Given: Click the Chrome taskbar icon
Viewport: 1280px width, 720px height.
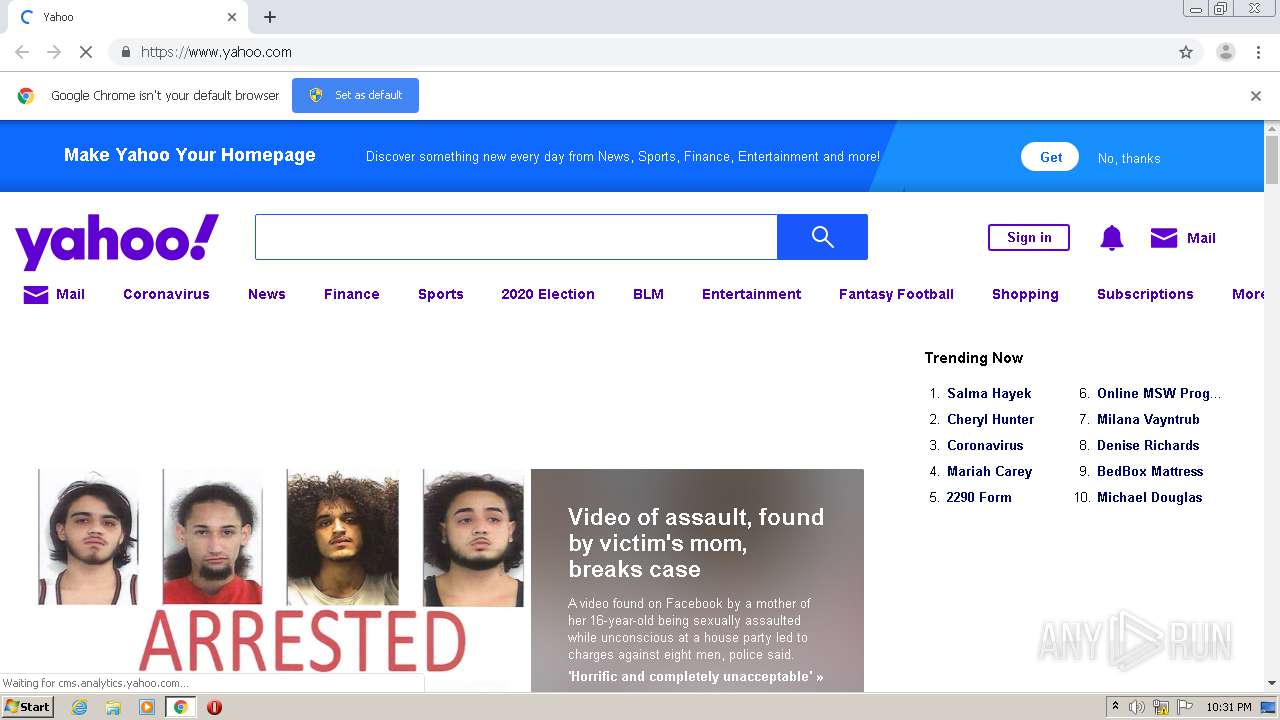Looking at the screenshot, I should coord(180,707).
